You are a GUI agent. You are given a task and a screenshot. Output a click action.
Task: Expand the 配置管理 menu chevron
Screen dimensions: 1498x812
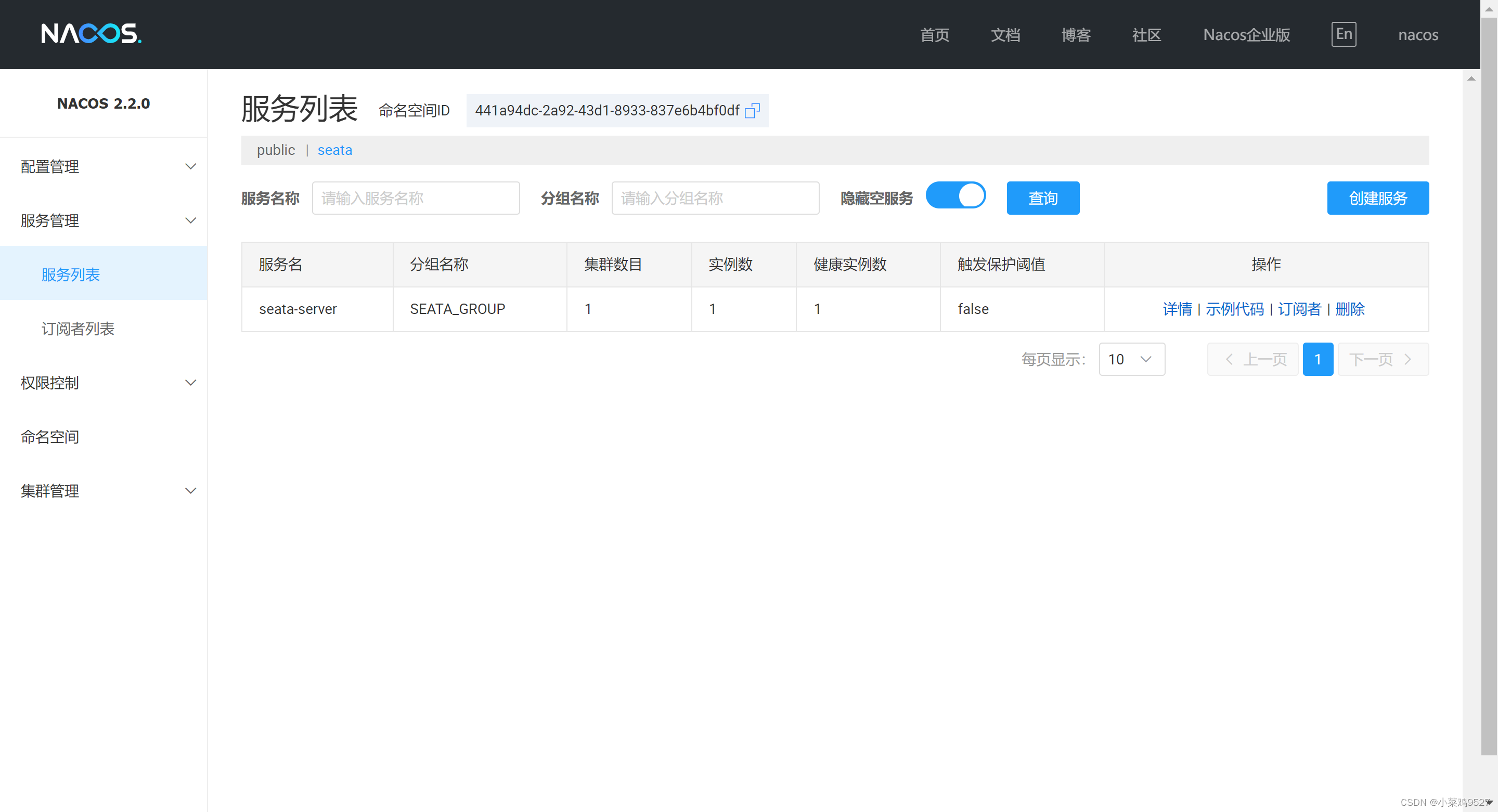tap(190, 167)
